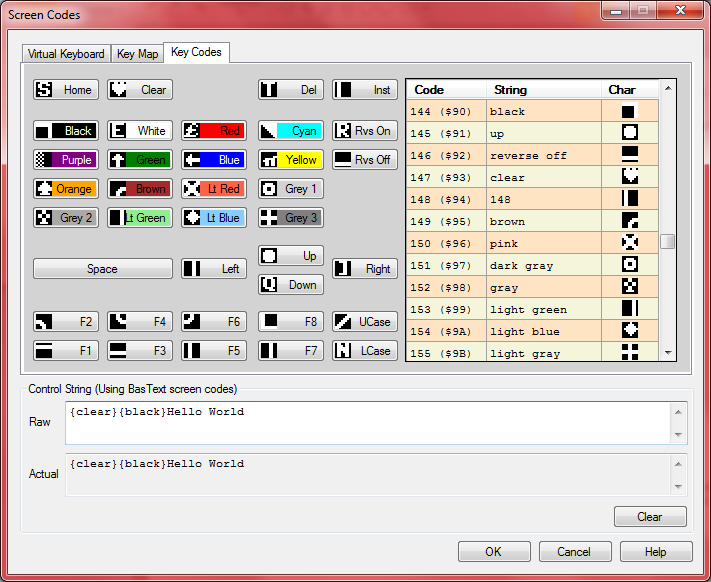Image resolution: width=711 pixels, height=582 pixels.
Task: Select the row 146 ($92) reverse off
Action: (x=532, y=155)
